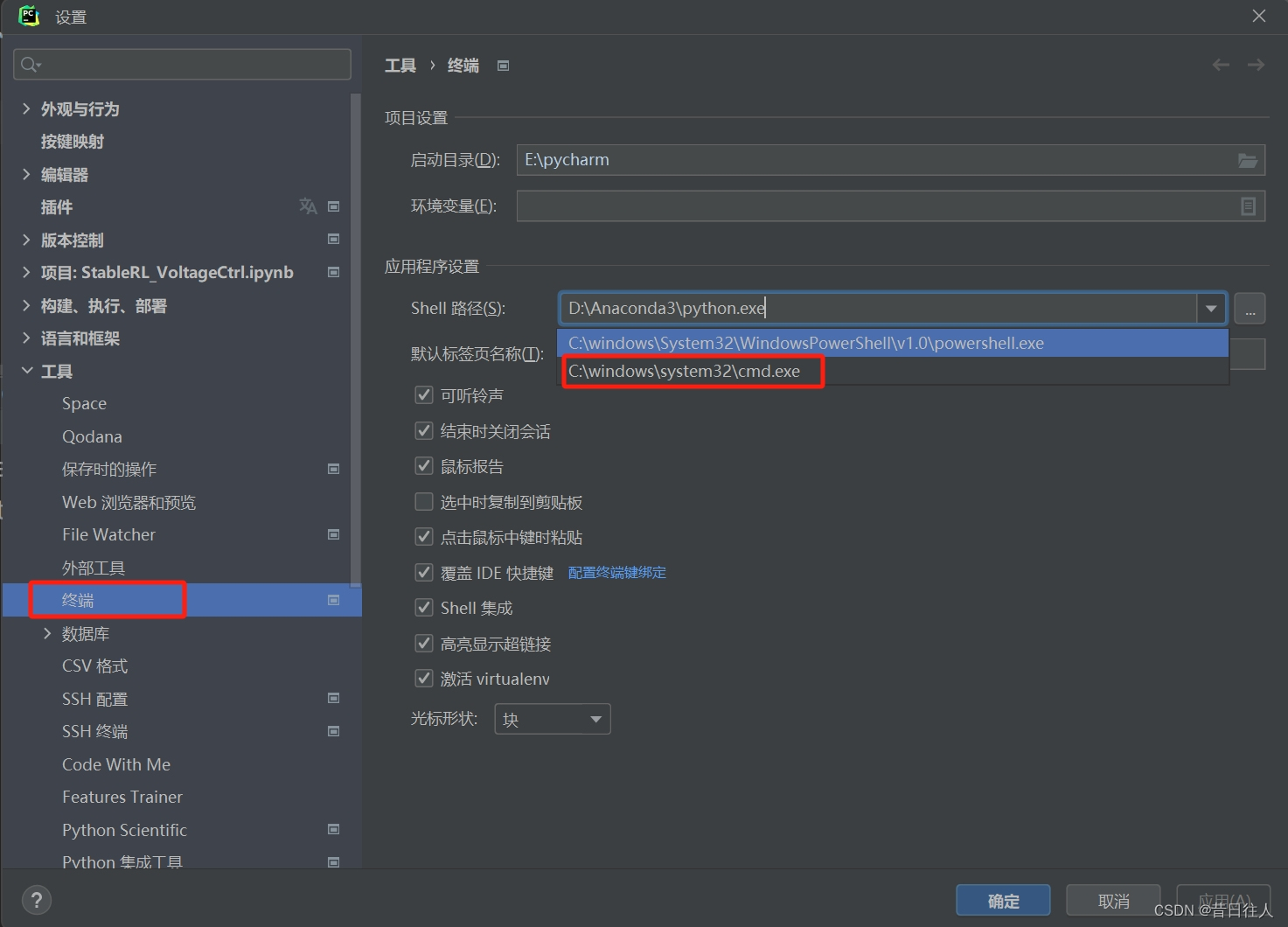1288x927 pixels.
Task: Select the powershell.exe entry in the dropdown
Action: [x=804, y=343]
